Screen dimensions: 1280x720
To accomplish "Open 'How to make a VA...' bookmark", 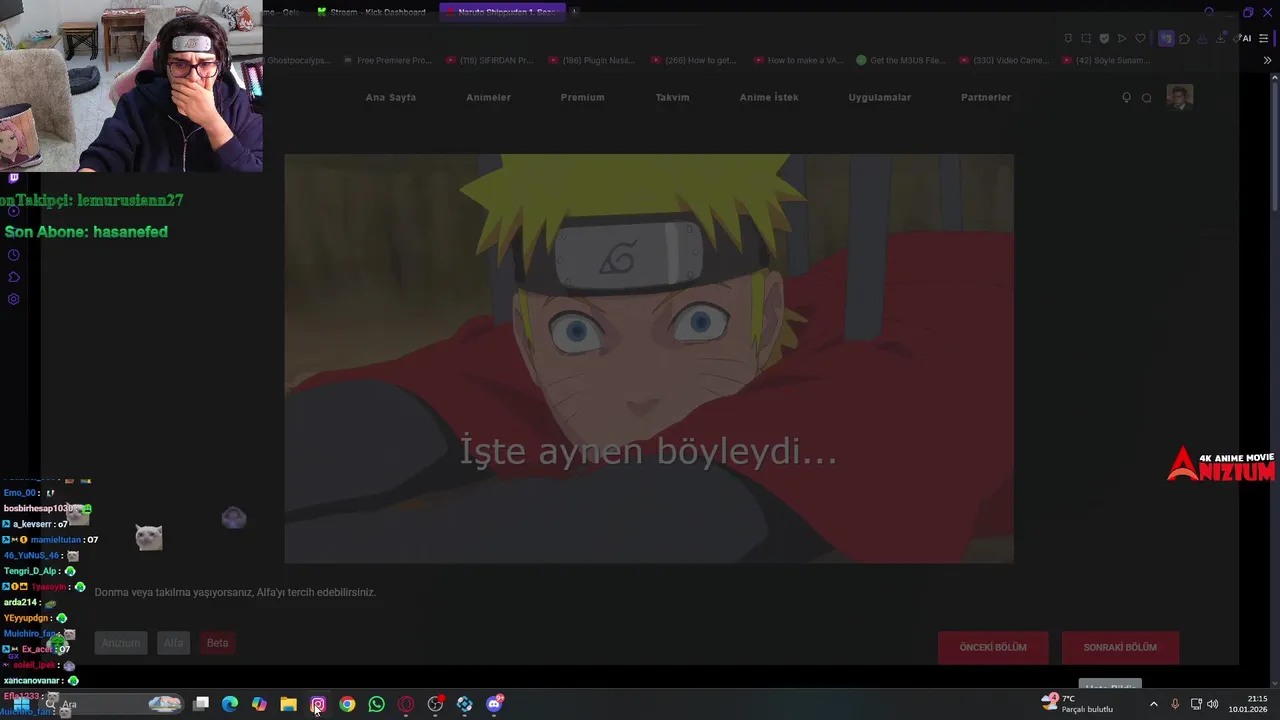I will pos(797,60).
